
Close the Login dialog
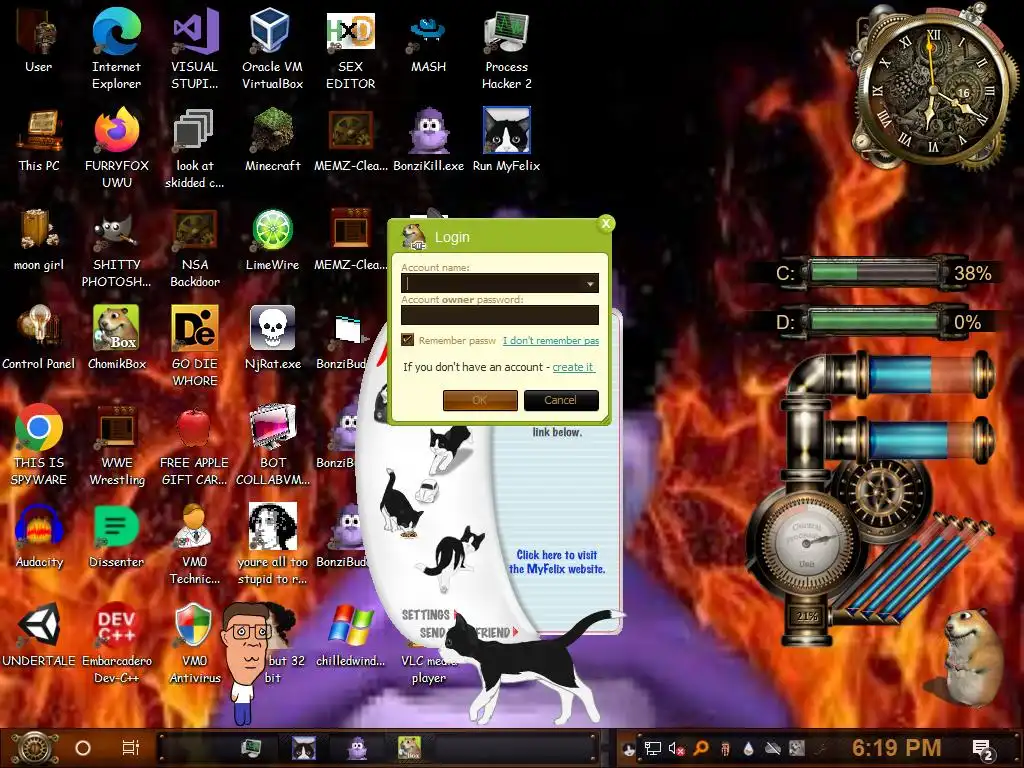(x=606, y=224)
